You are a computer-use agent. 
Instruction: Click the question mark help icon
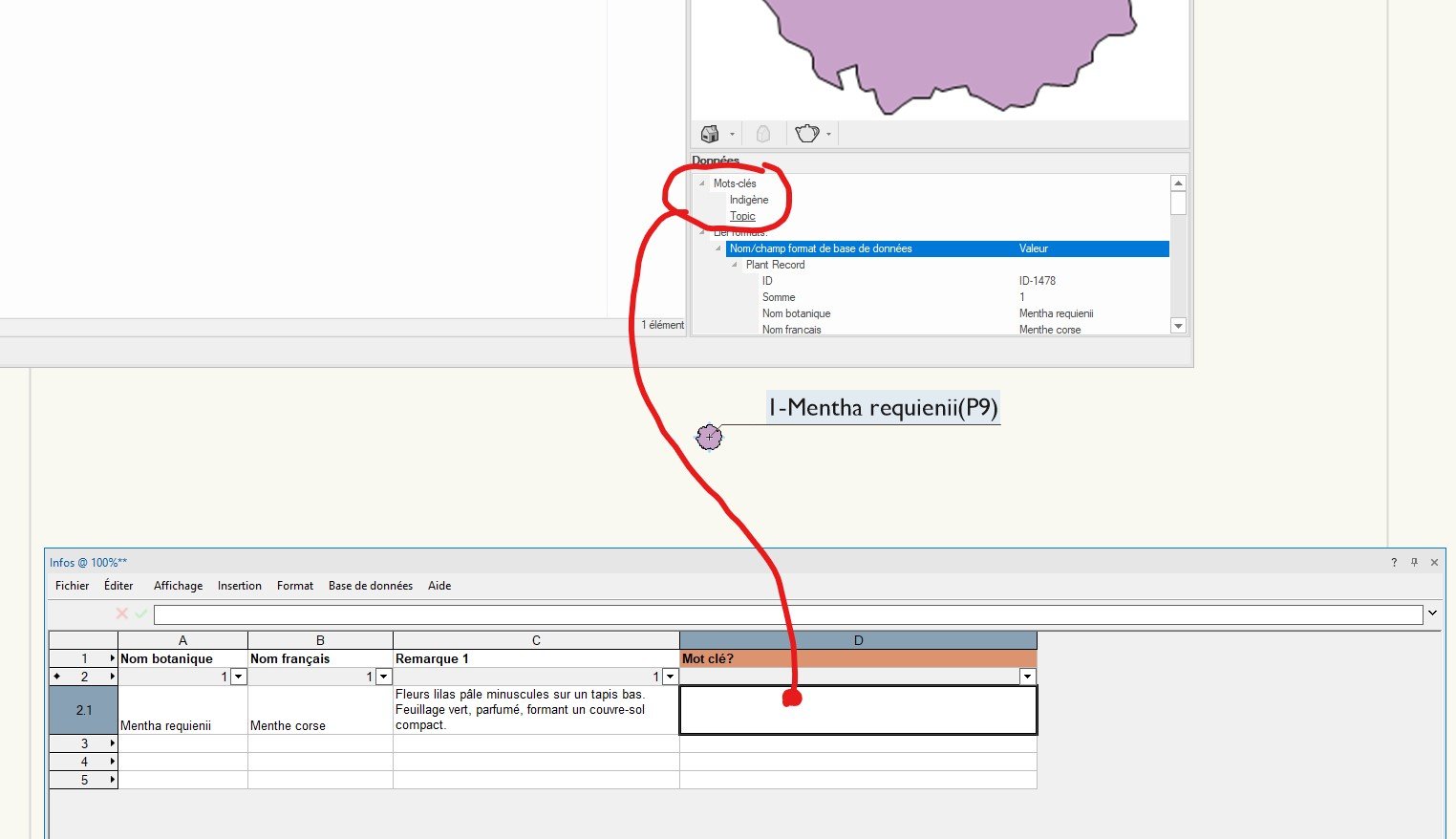coord(1394,563)
